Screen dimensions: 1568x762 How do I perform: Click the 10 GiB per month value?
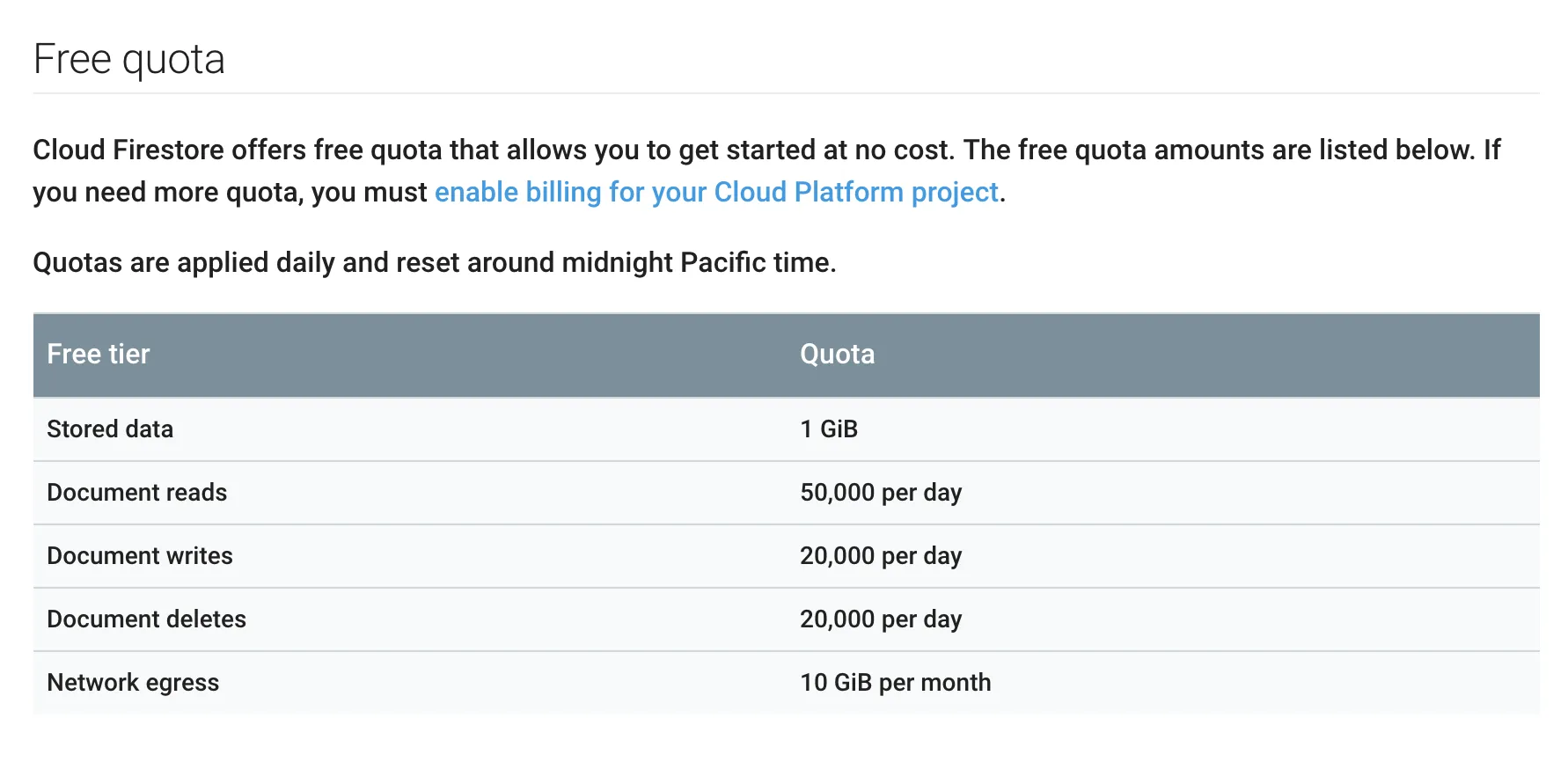tap(895, 683)
